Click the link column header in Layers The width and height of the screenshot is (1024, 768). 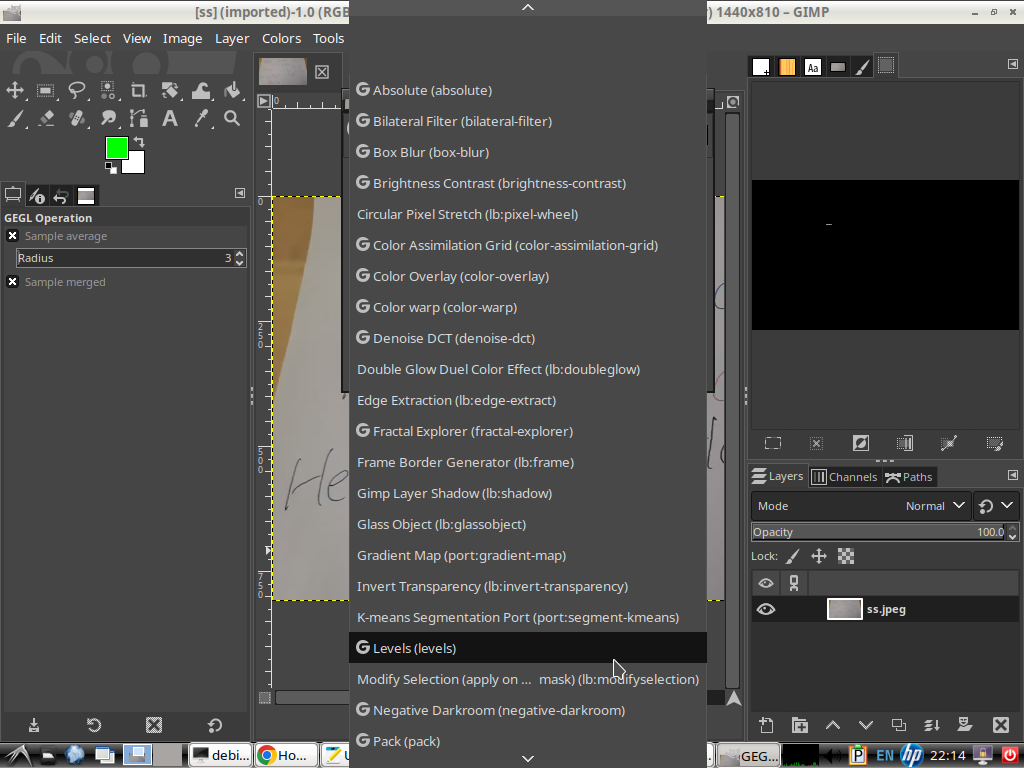coord(794,583)
